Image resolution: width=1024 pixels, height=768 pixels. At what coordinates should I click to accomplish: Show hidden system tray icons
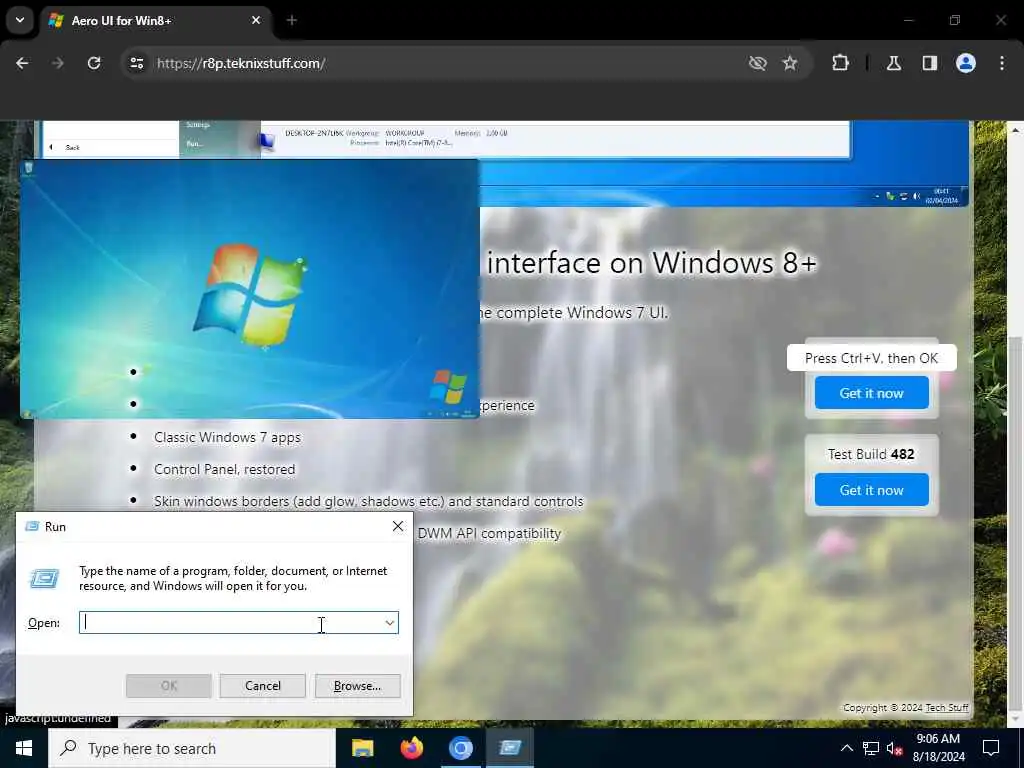(846, 748)
